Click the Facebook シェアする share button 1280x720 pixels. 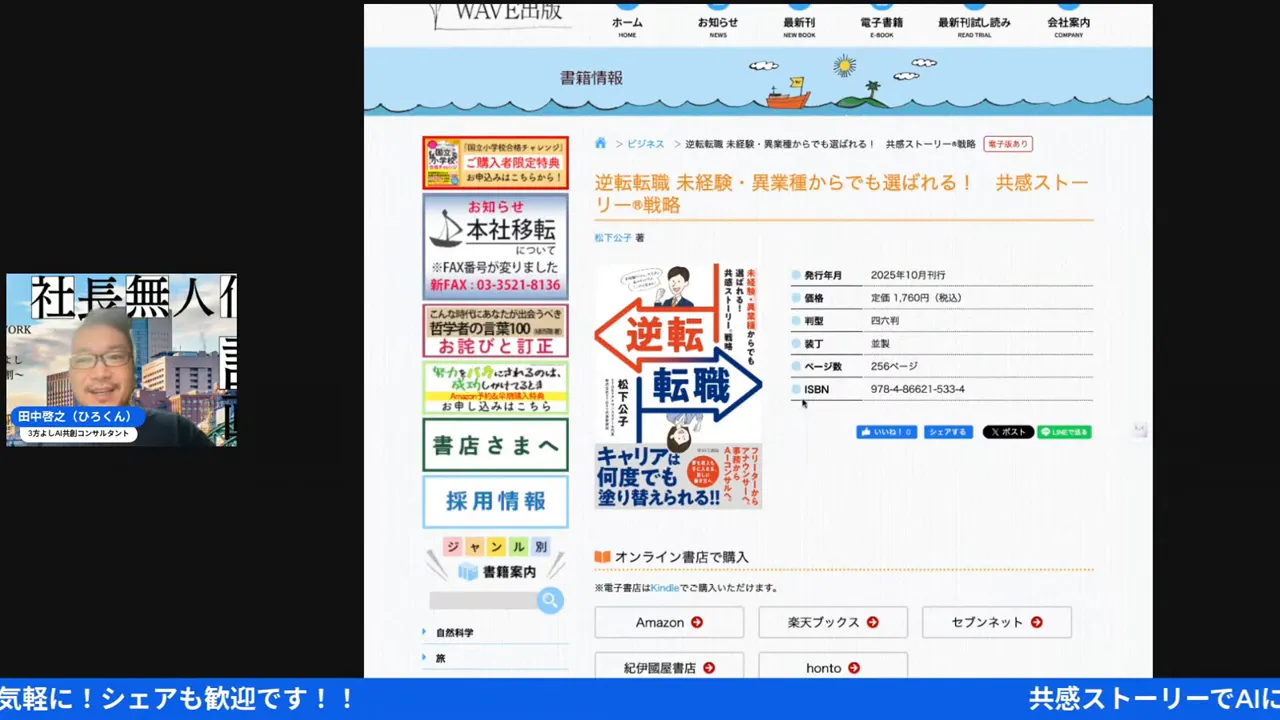pos(947,432)
